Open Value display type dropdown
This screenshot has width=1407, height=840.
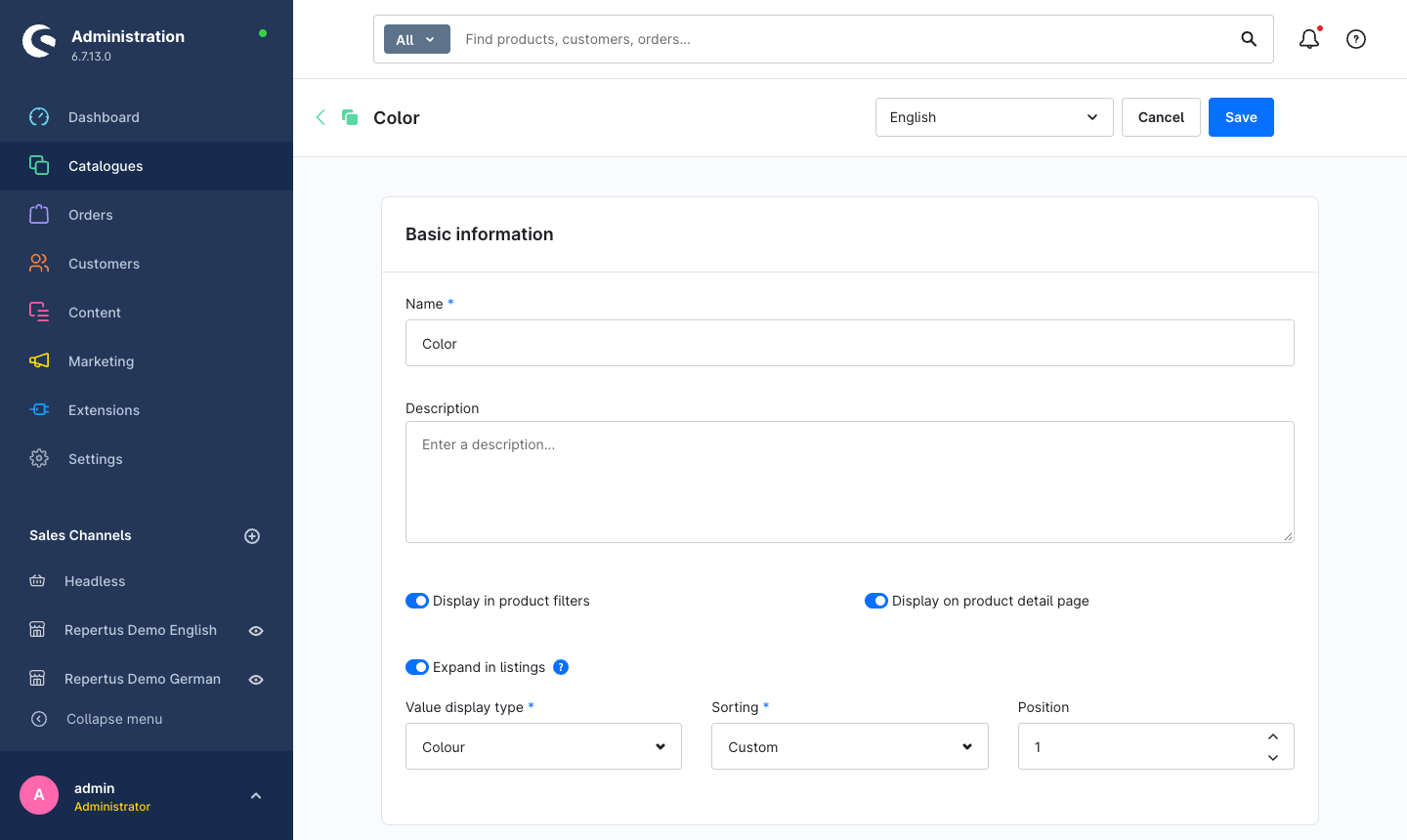543,746
